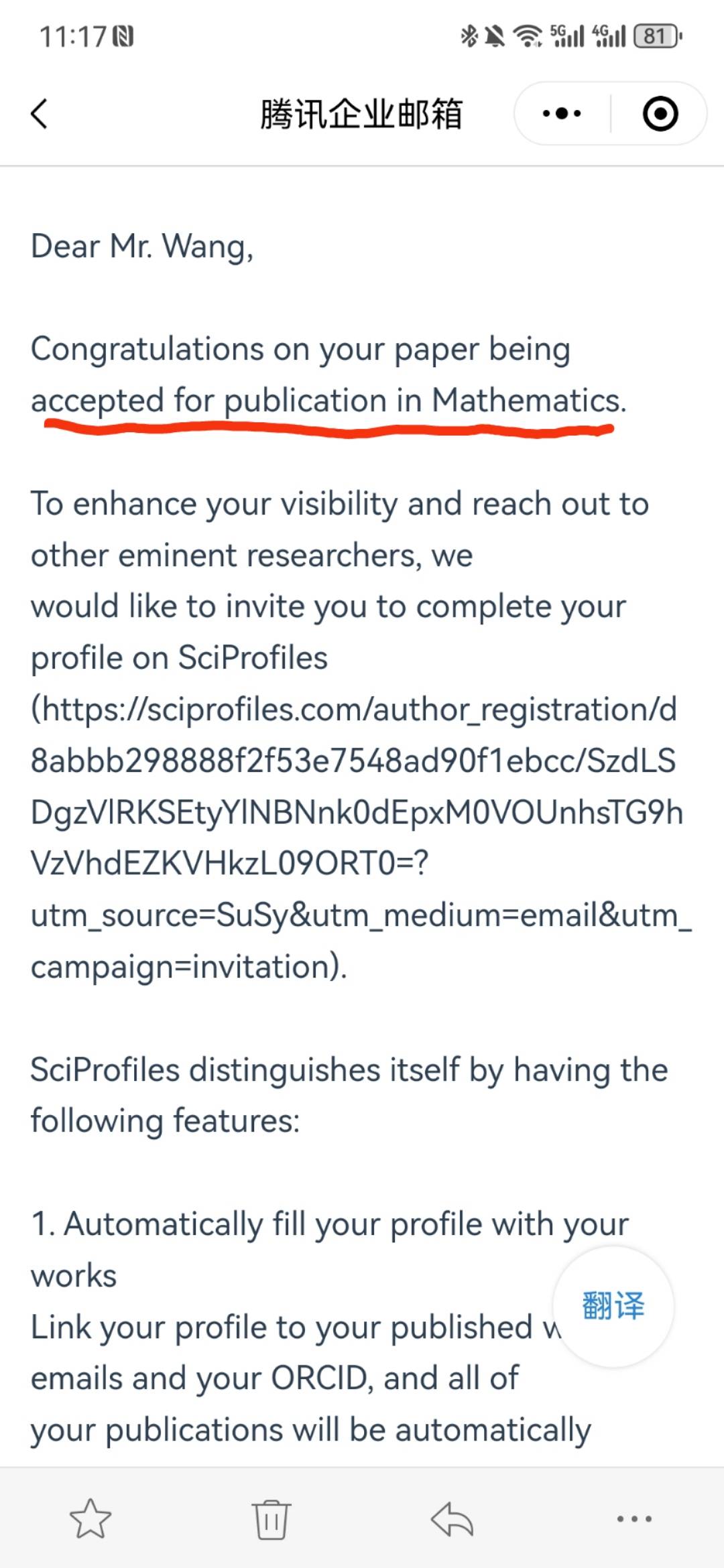Tap the muted bell notification icon
The image size is (724, 1568).
click(495, 36)
